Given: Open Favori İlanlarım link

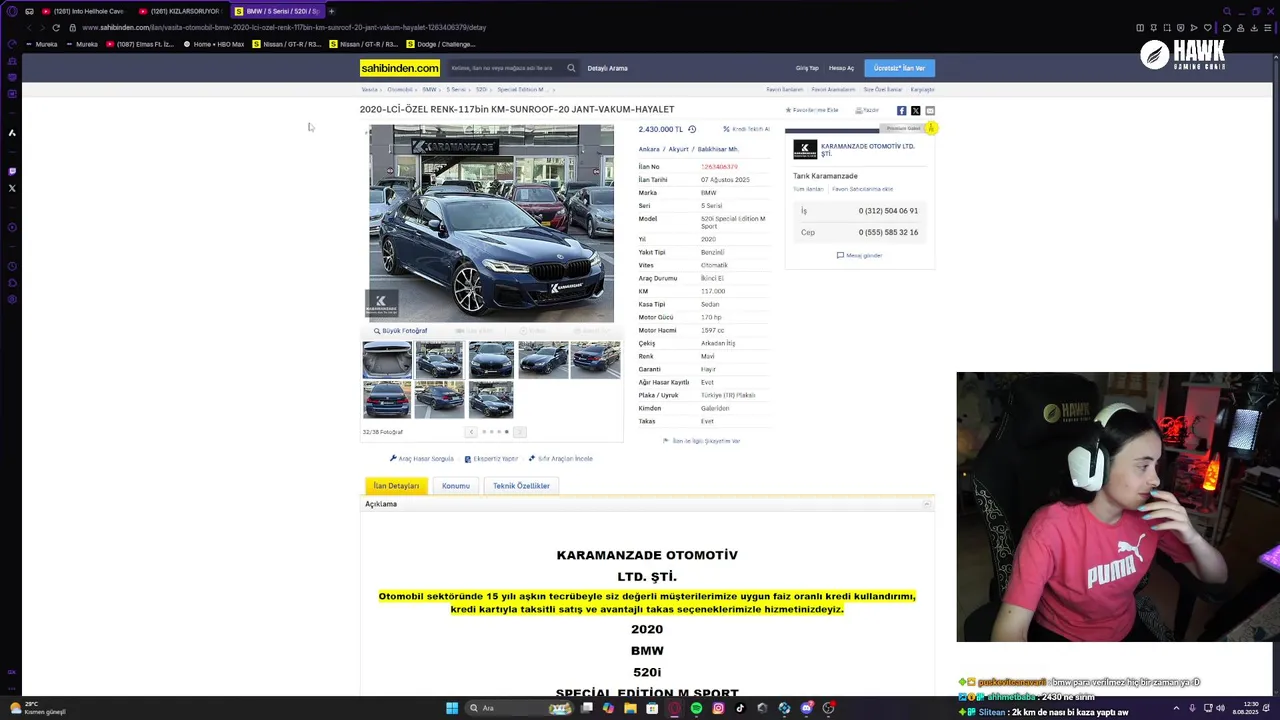Looking at the screenshot, I should (785, 90).
